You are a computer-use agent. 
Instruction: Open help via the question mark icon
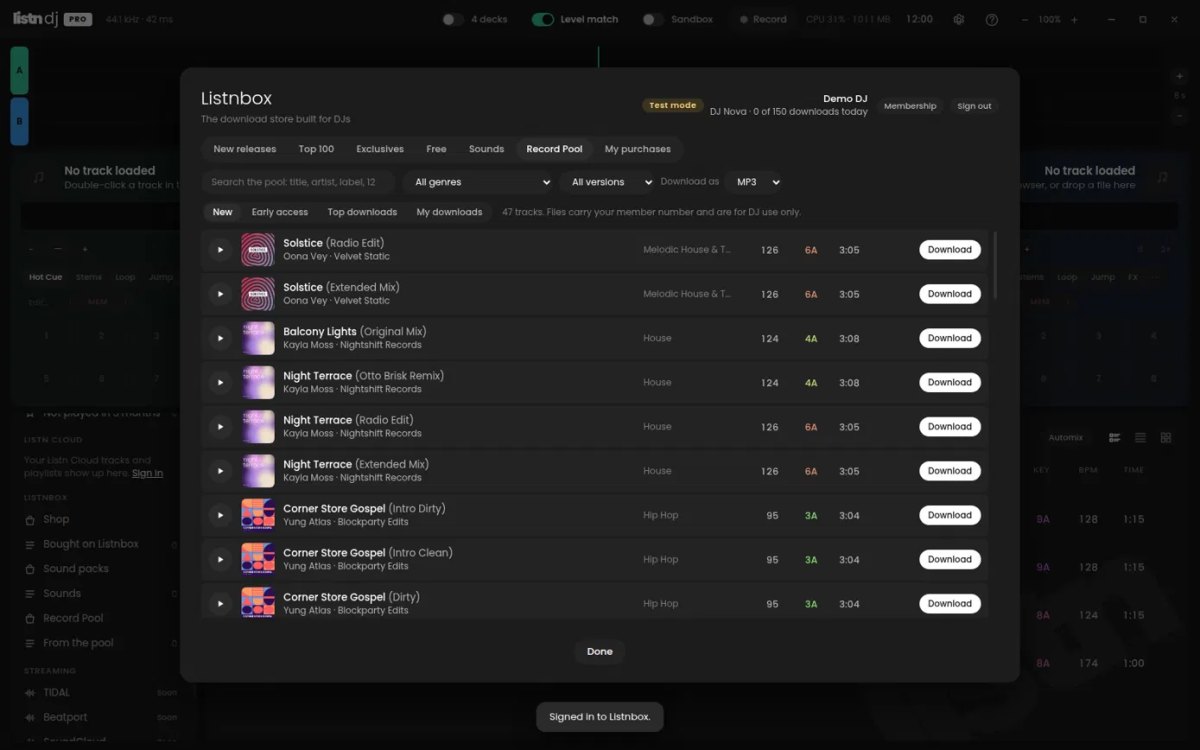[x=991, y=19]
